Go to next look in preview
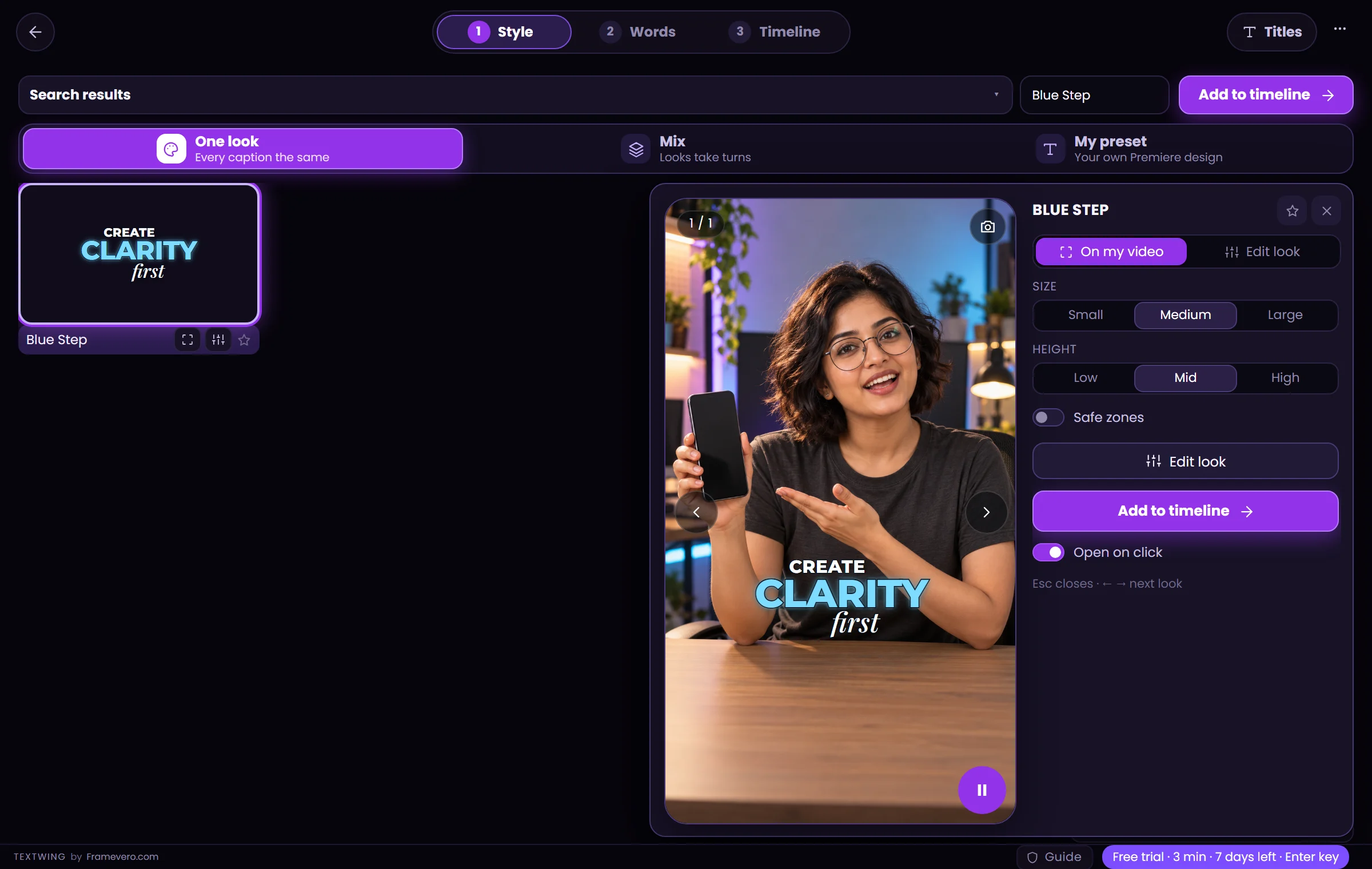1372x869 pixels. click(x=986, y=512)
